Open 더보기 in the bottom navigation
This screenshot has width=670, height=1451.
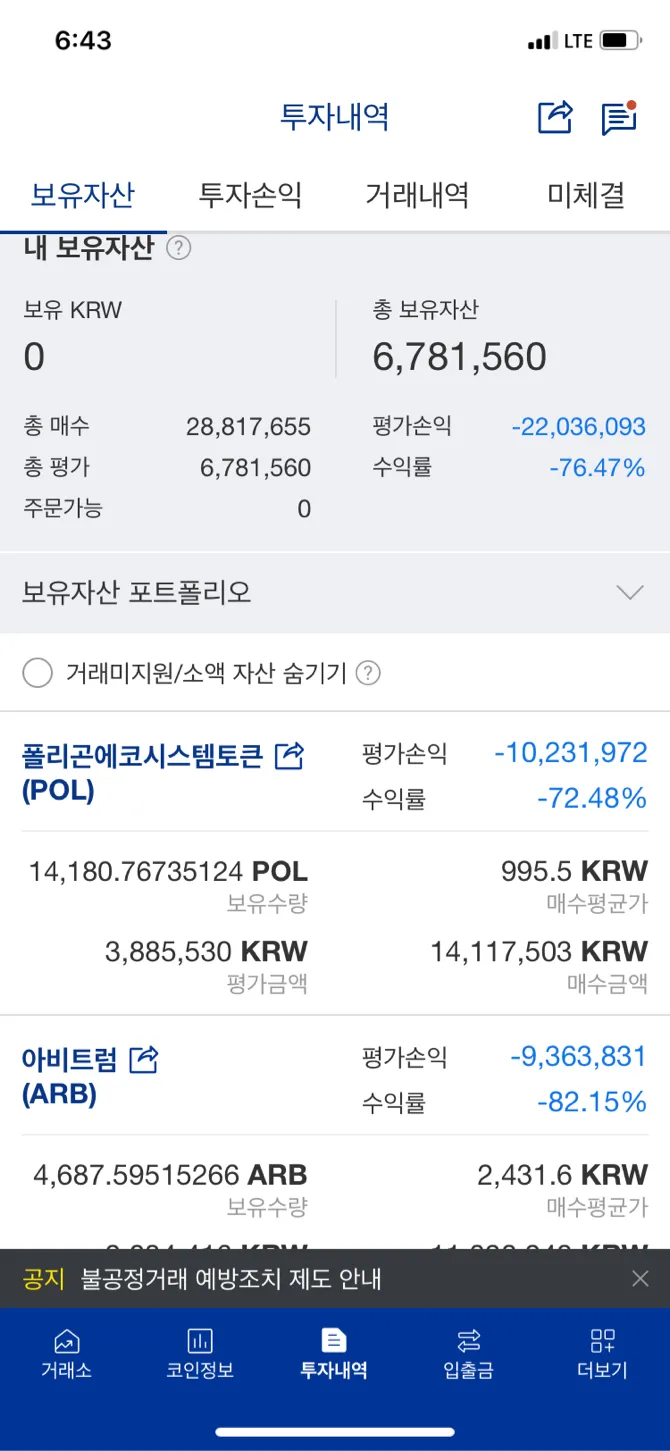[x=602, y=1353]
